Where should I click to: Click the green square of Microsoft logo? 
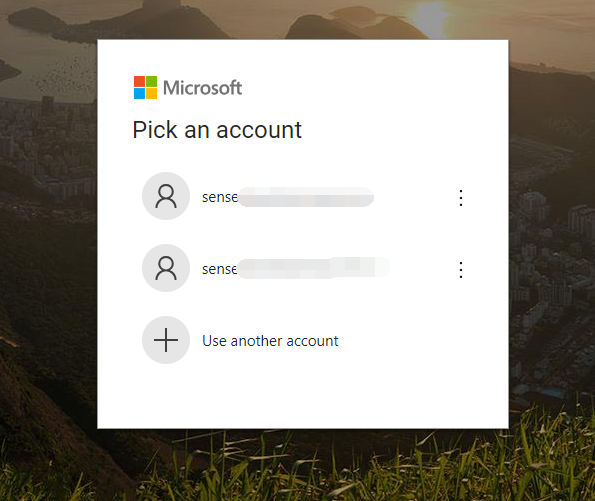[x=151, y=81]
